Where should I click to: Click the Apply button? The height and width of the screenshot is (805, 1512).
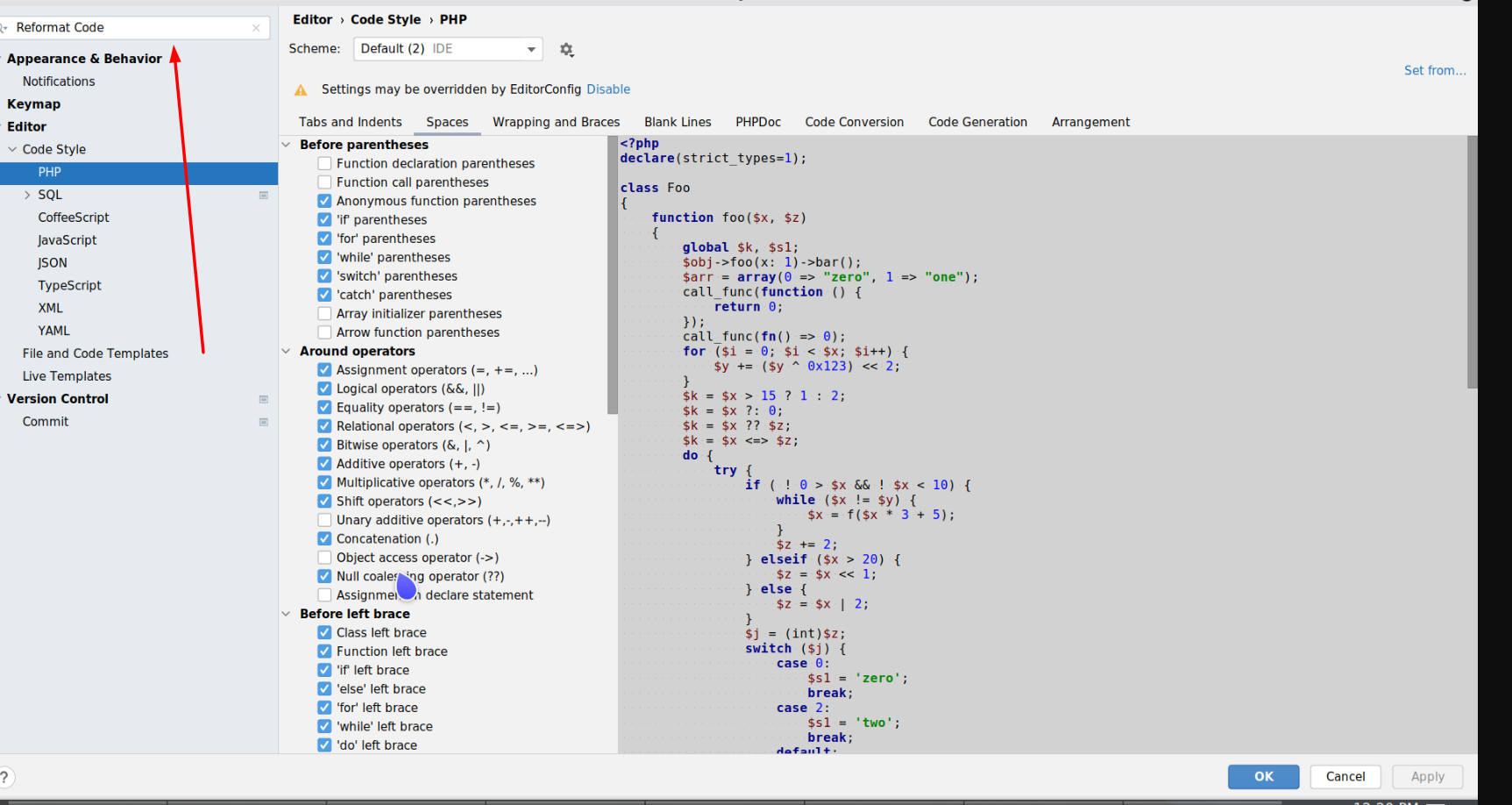[1428, 777]
